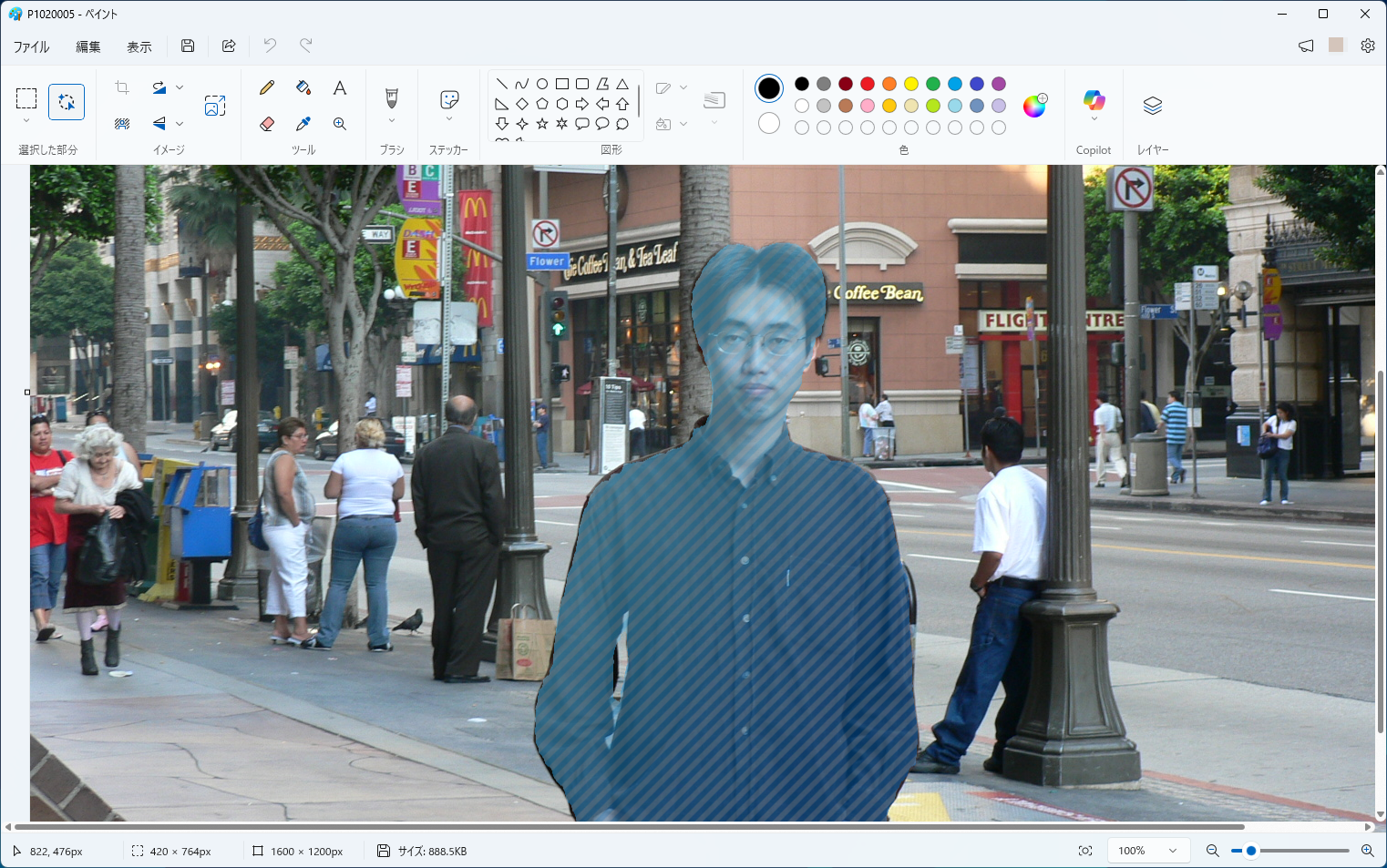Screen dimensions: 1387x868
Task: Select the Pencil tool
Action: 267,87
